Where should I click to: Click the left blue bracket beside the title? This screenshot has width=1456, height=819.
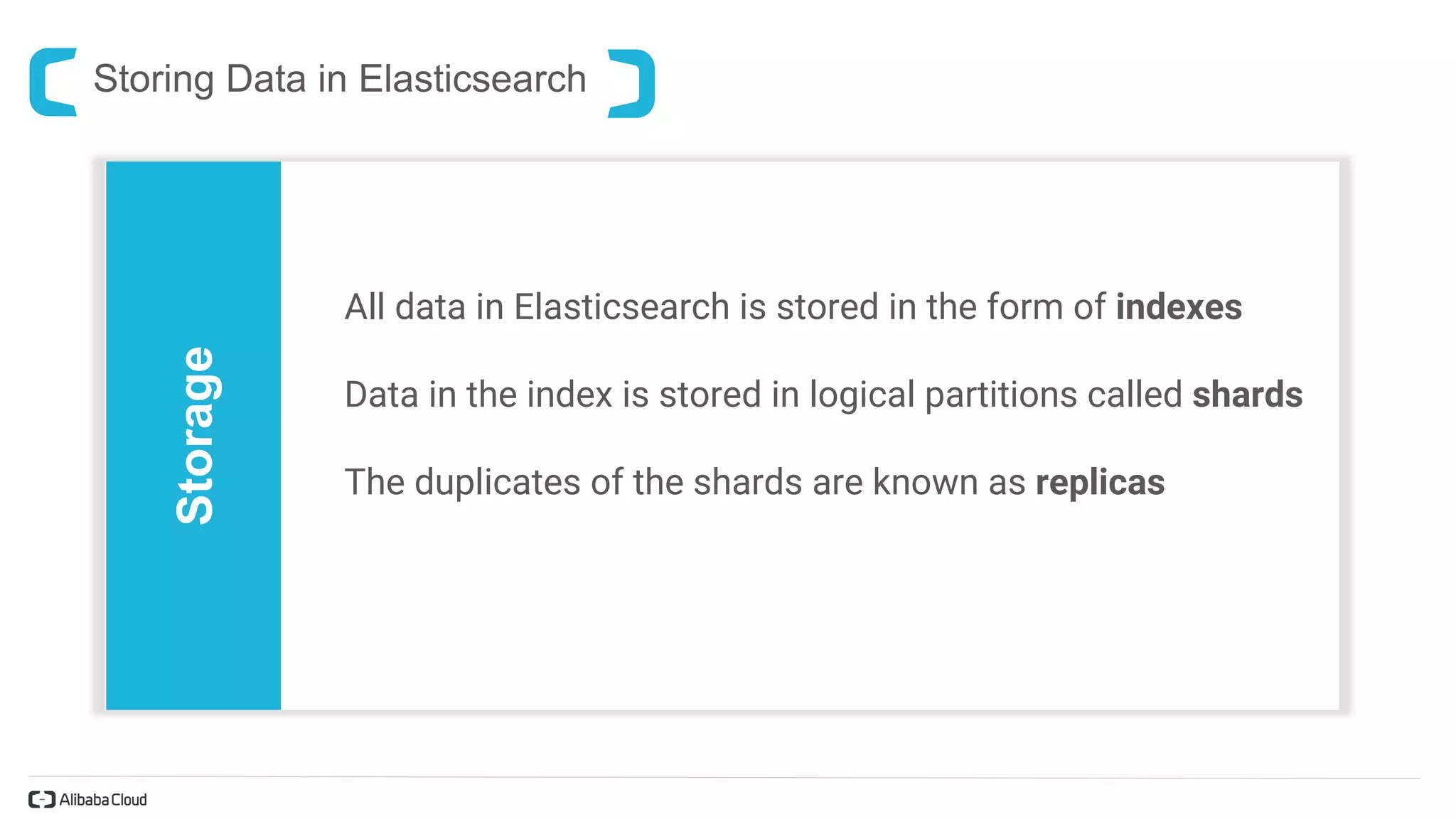tap(53, 82)
